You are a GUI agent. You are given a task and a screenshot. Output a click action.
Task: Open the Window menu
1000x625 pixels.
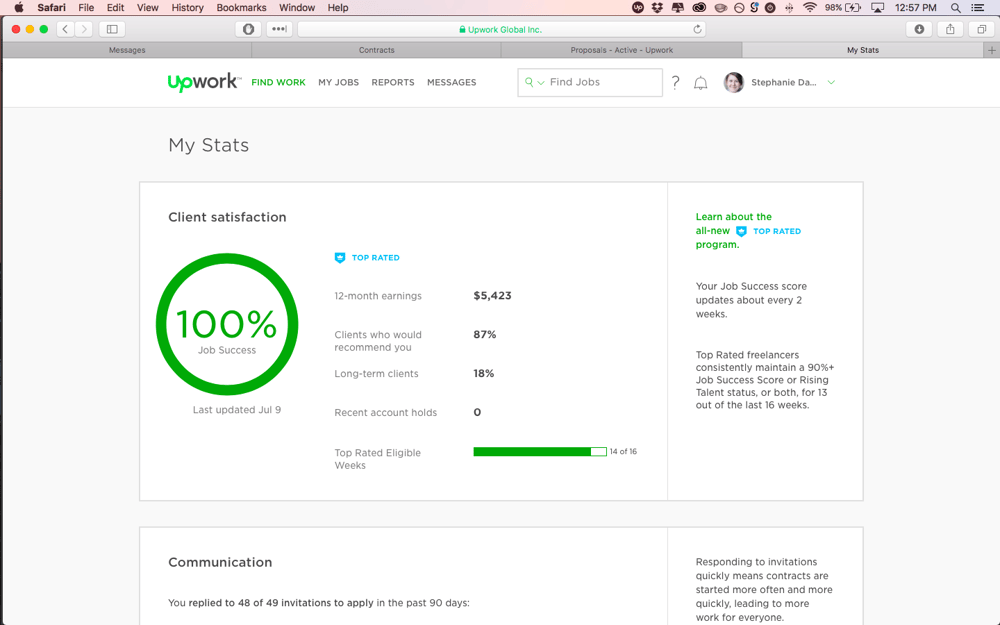tap(297, 8)
